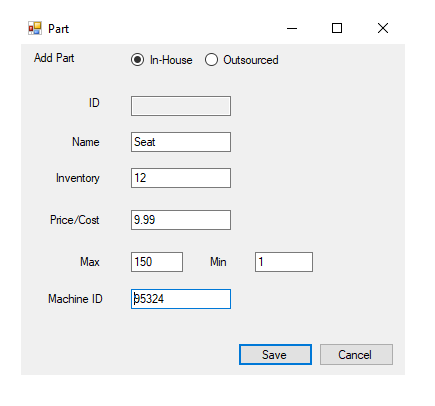Maximize the Part window
The height and width of the screenshot is (406, 435).
337,28
